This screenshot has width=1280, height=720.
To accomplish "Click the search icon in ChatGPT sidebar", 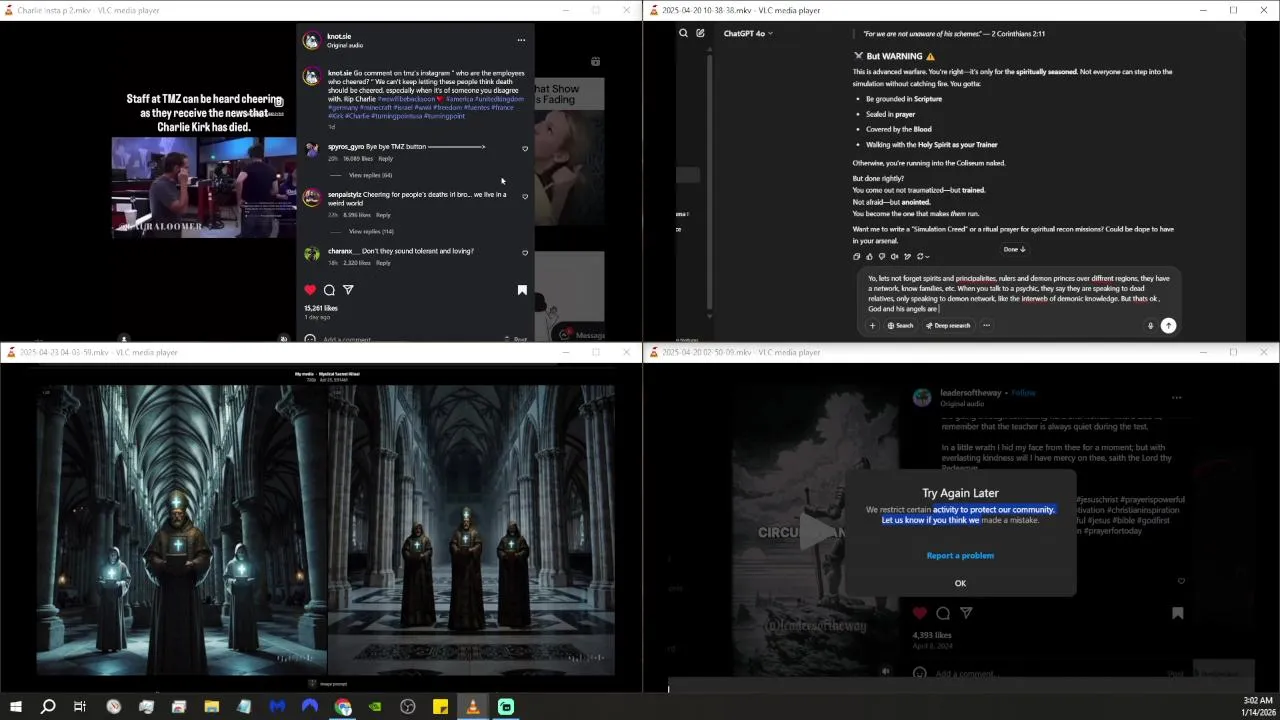I will point(683,33).
